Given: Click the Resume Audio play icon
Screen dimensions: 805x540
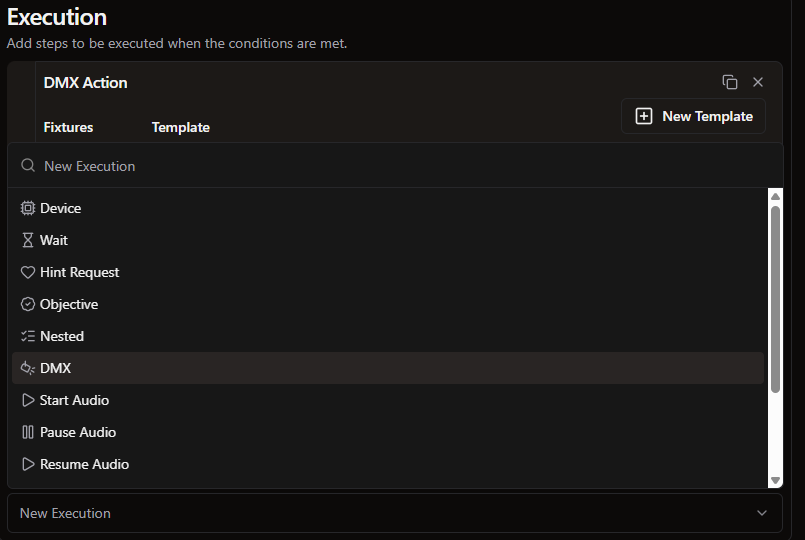Looking at the screenshot, I should tap(28, 464).
